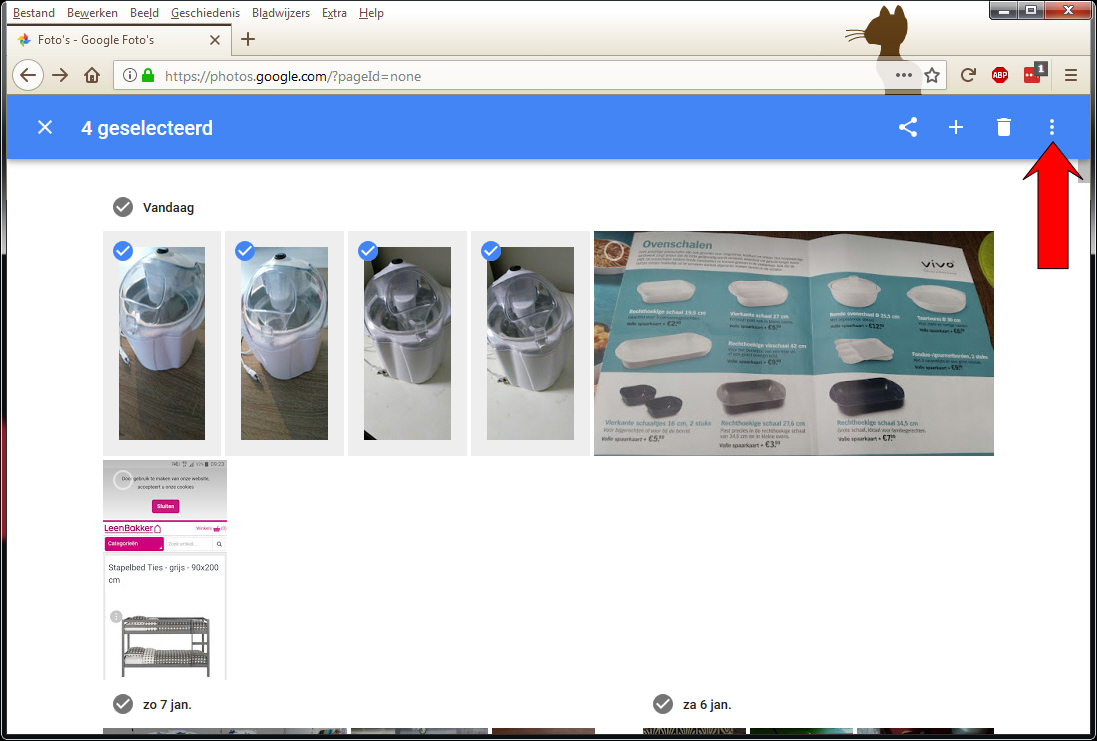Toggle the Vandaag date group checkmark

123,207
